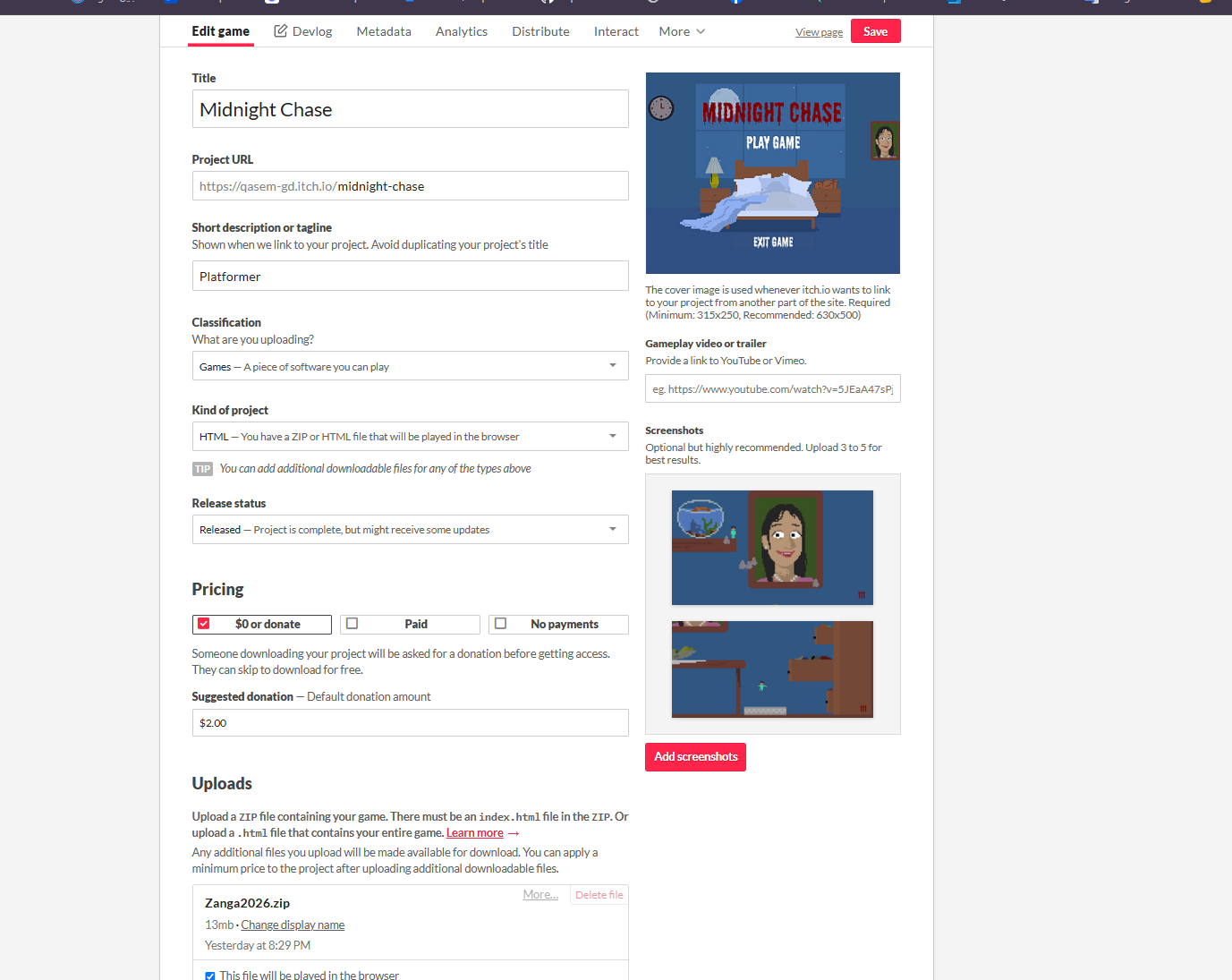Screen dimensions: 1232x980
Task: Click the More menu chevron arrow
Action: coord(701,31)
